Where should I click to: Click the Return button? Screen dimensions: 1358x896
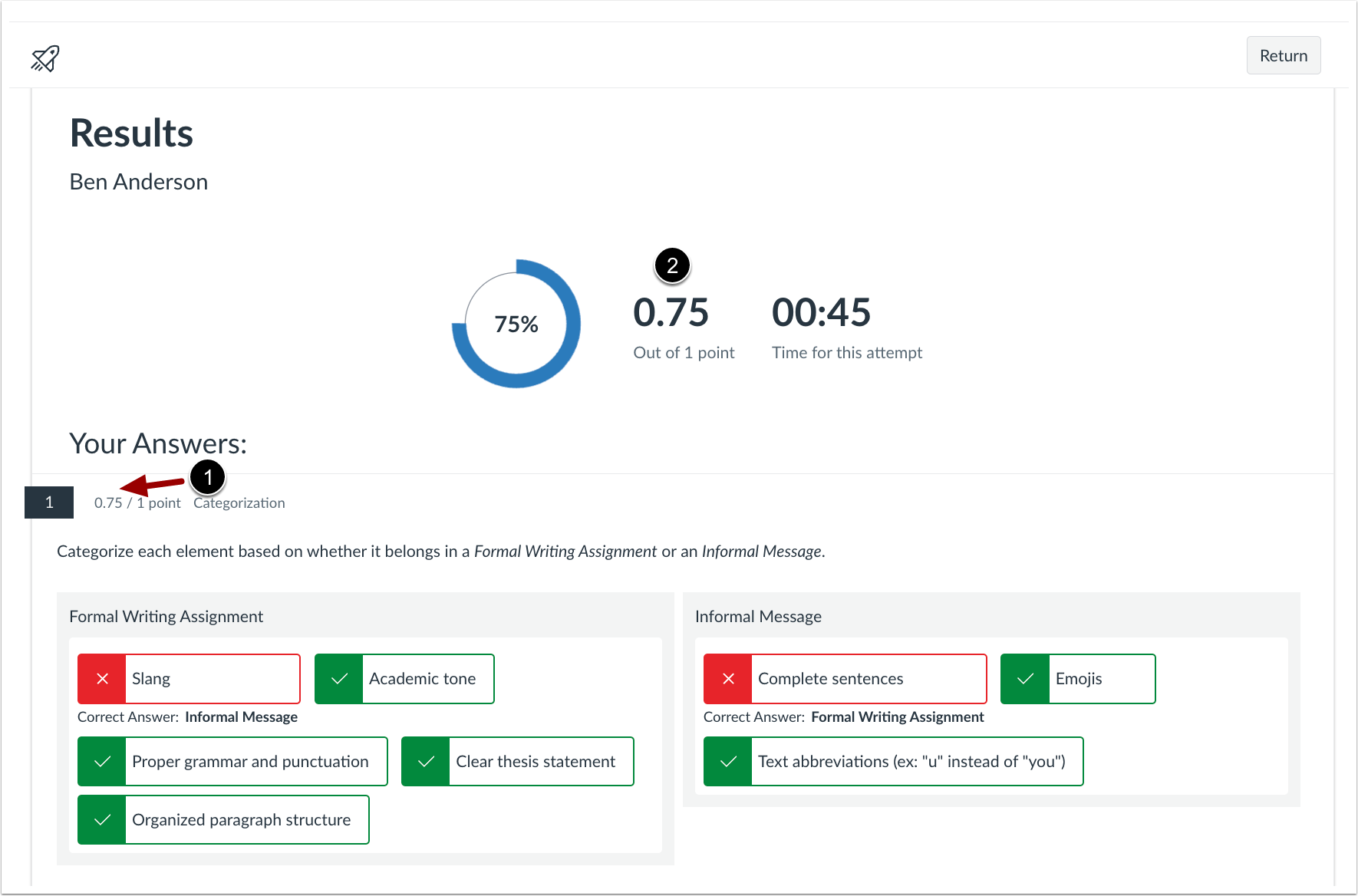pyautogui.click(x=1283, y=54)
